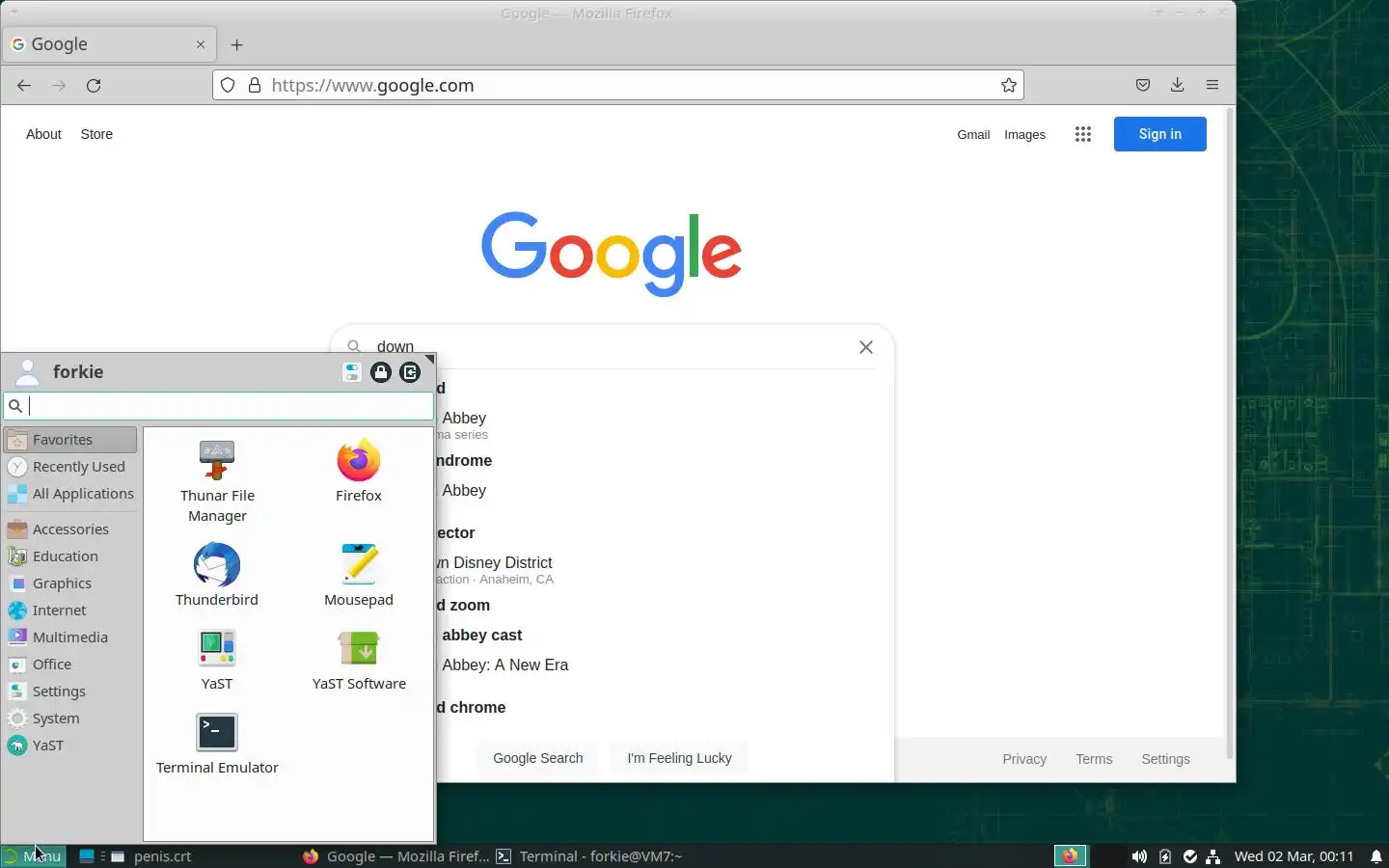Reload the Google page

[x=94, y=86]
